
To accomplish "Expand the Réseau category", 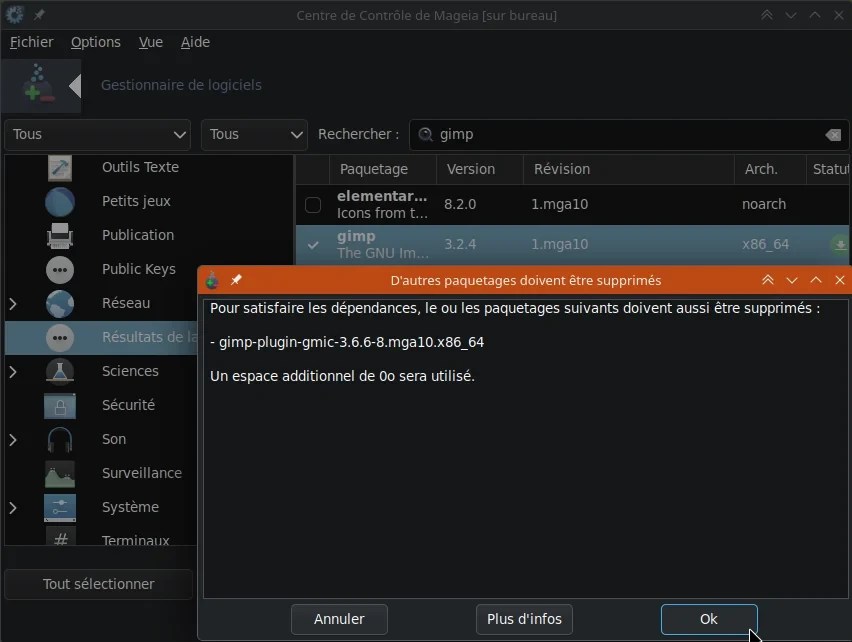I will (x=13, y=304).
